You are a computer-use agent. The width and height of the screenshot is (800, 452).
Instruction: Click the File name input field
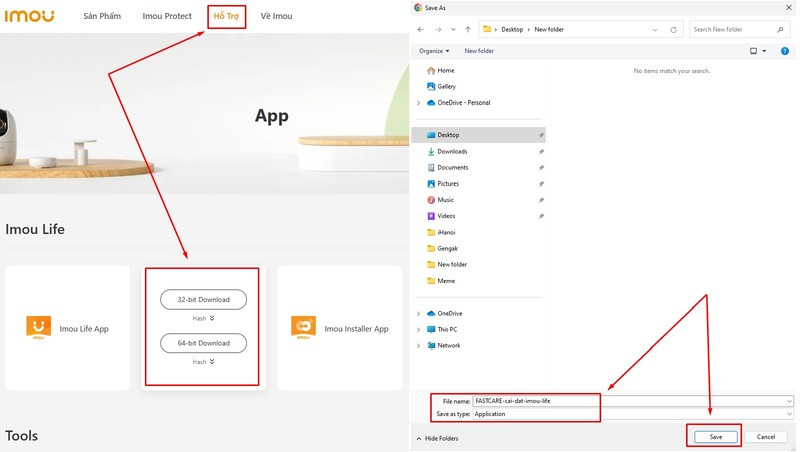632,401
